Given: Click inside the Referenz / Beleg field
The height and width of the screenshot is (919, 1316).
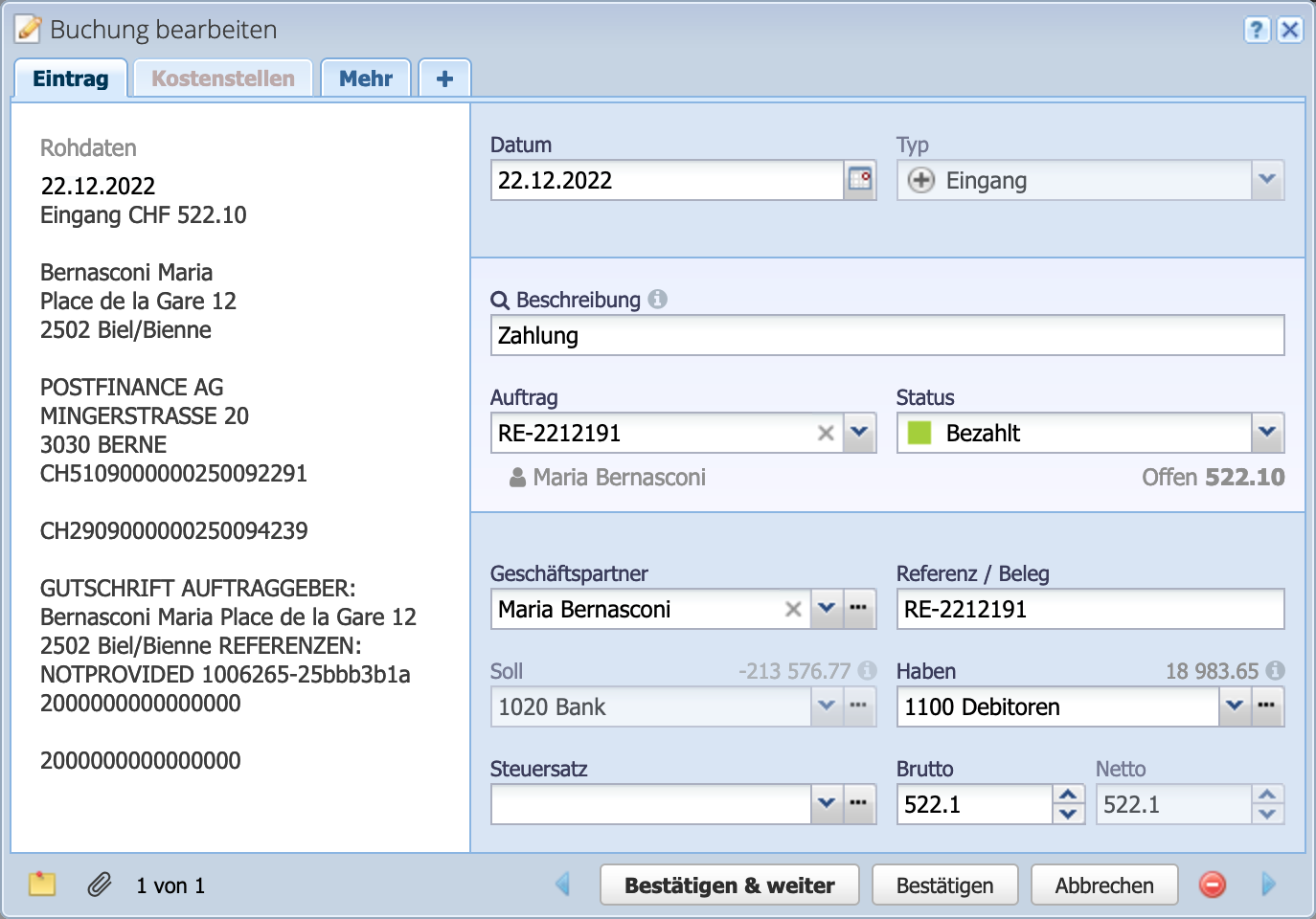Looking at the screenshot, I should 1090,609.
